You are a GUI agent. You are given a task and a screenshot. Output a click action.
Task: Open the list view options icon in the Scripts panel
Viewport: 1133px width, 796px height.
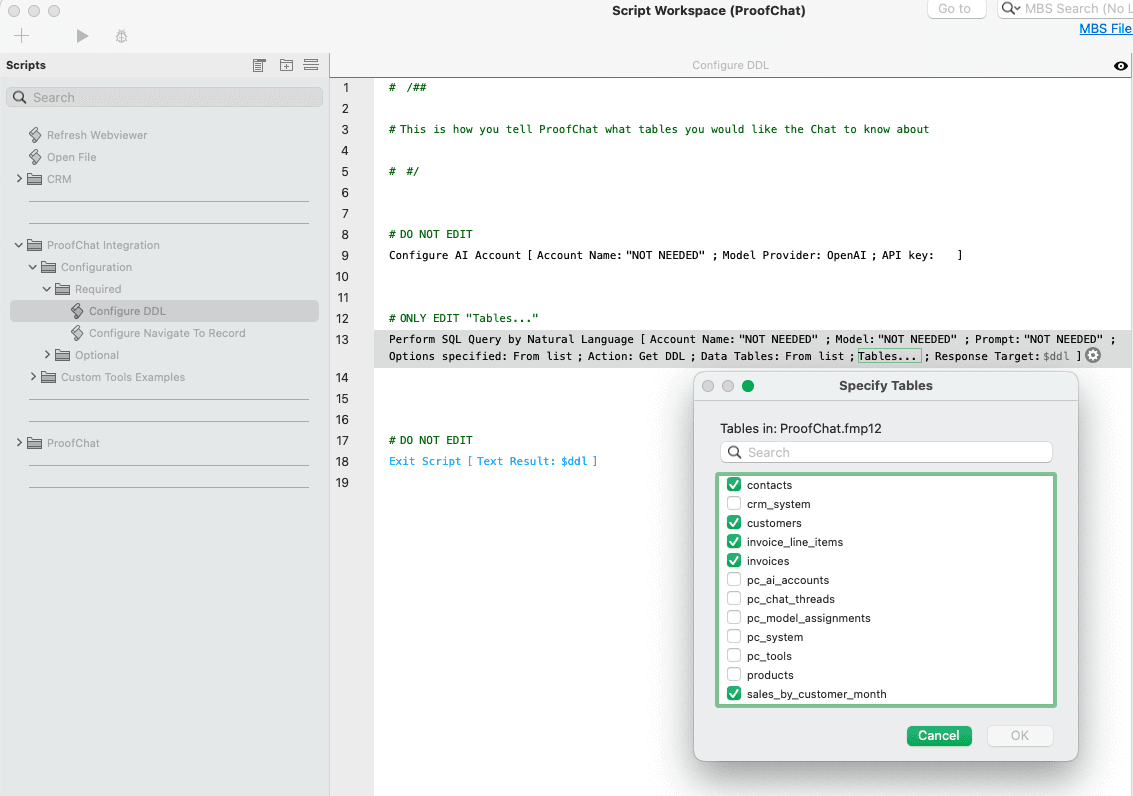311,65
